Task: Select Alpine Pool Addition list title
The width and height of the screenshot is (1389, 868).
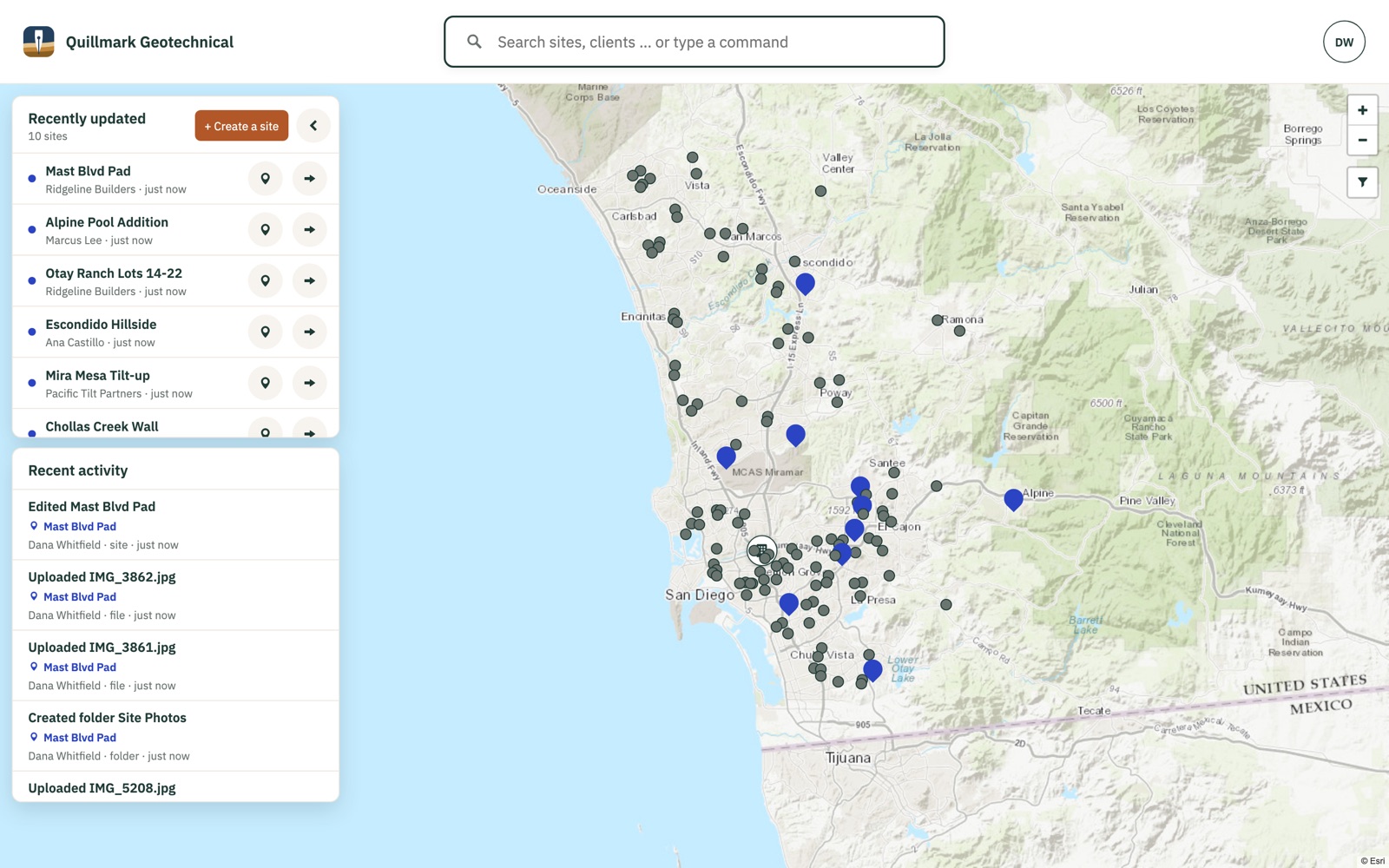Action: pyautogui.click(x=107, y=222)
